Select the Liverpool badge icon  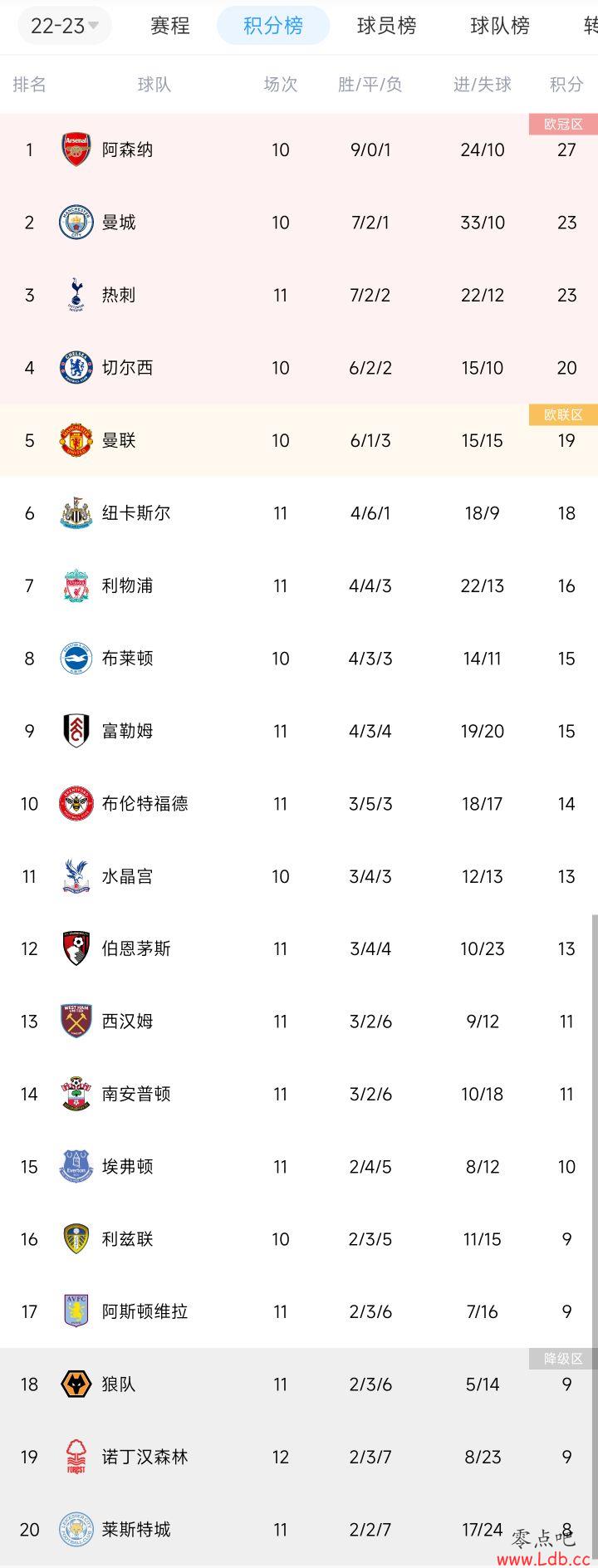[x=76, y=586]
